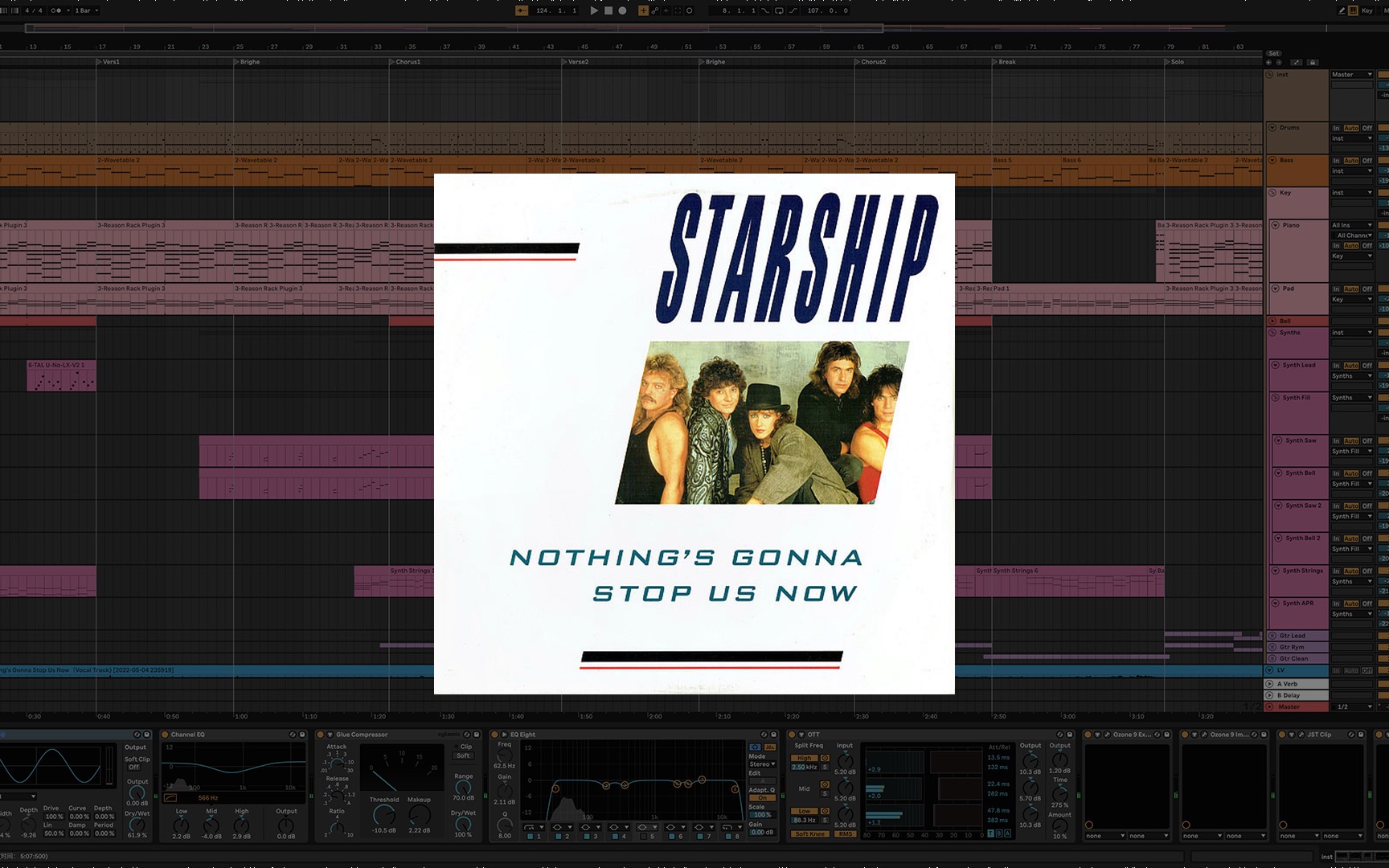Click the diagonal arrow icon beside lock

pos(1296,62)
